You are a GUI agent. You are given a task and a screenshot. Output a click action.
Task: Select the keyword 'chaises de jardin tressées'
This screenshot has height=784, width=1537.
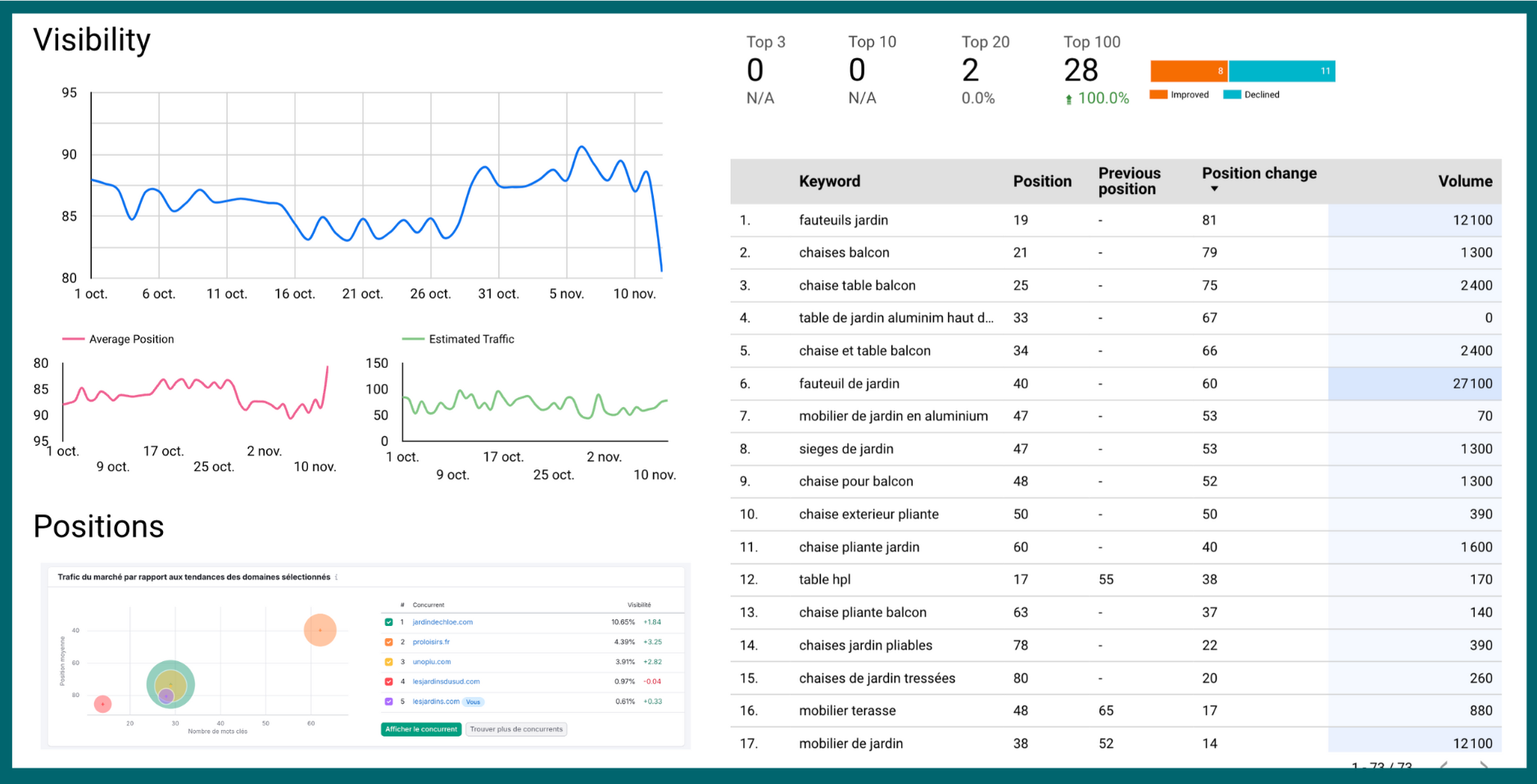[877, 678]
